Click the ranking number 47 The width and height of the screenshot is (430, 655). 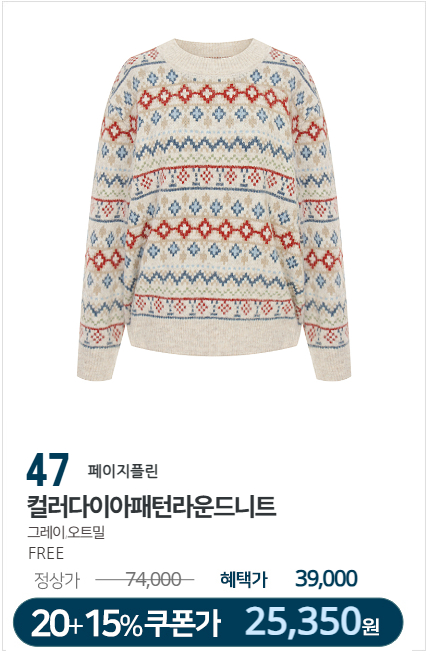coord(47,470)
